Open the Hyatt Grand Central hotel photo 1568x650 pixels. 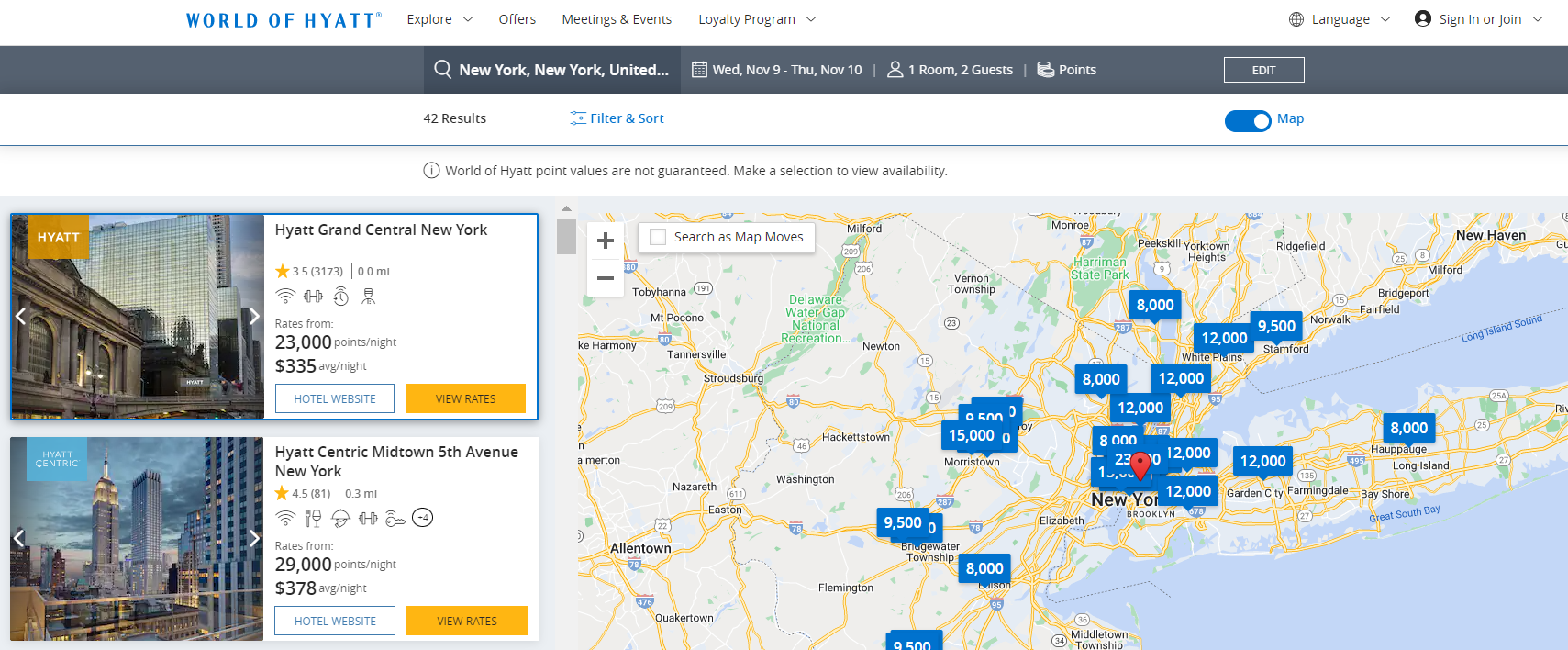(x=138, y=317)
